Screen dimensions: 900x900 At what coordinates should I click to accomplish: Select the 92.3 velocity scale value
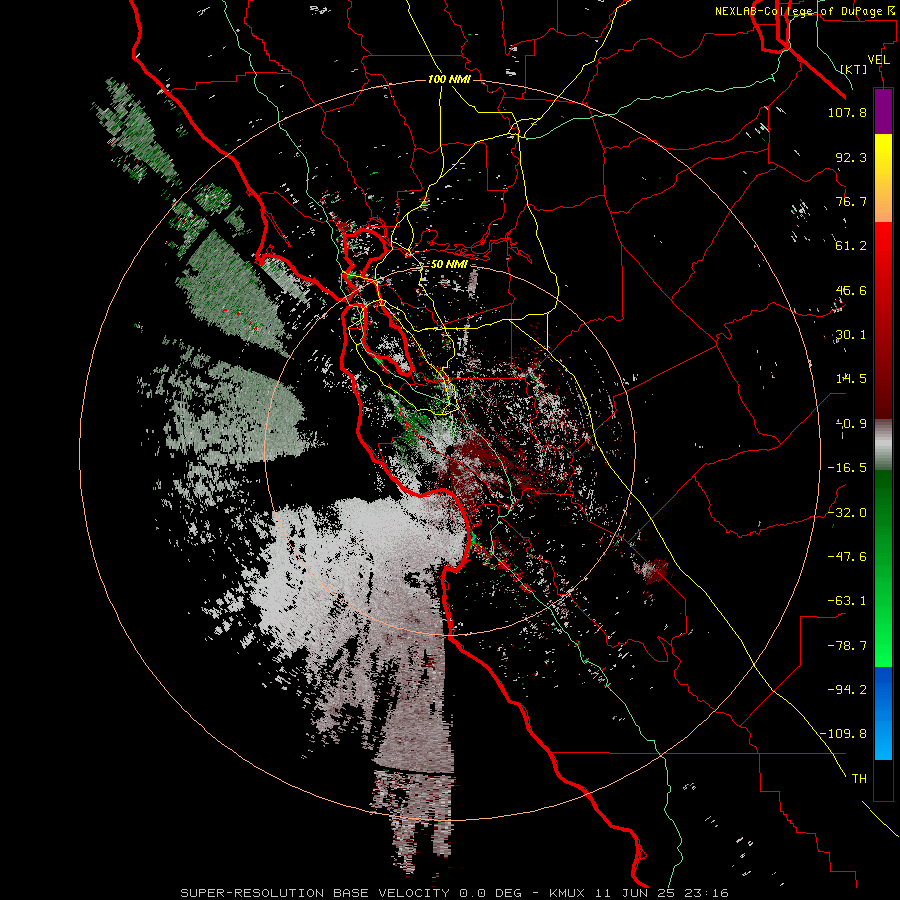point(851,157)
